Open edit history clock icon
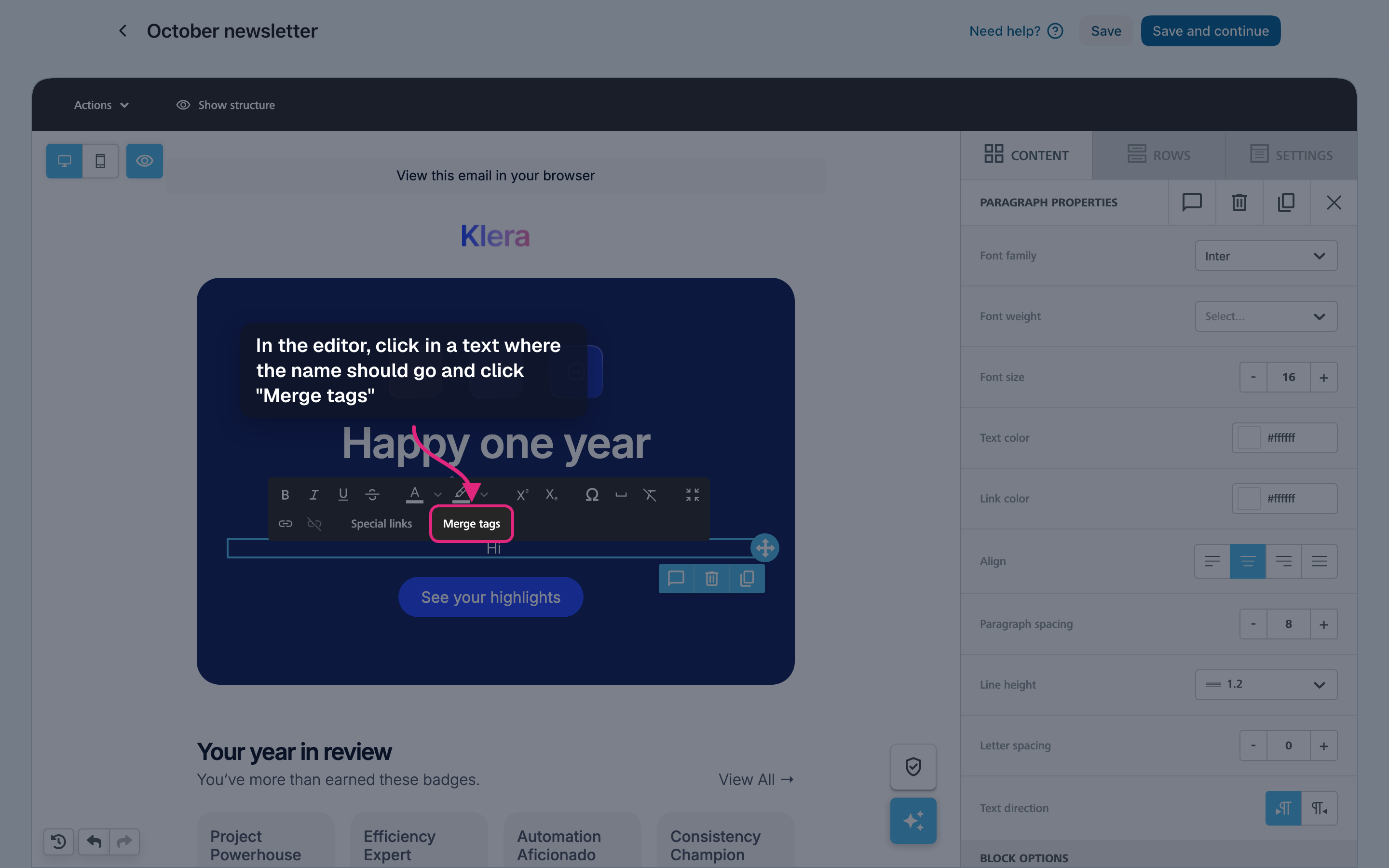1389x868 pixels. 58,841
